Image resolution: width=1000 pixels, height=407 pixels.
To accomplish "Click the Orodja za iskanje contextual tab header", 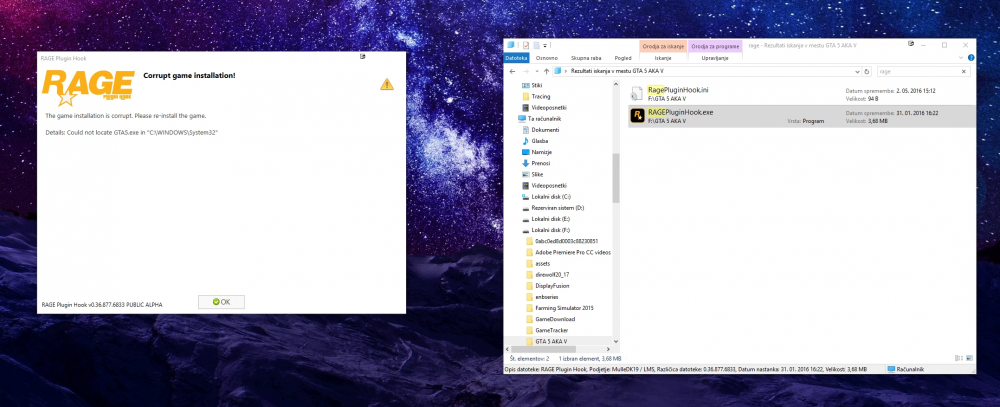I will [x=663, y=47].
